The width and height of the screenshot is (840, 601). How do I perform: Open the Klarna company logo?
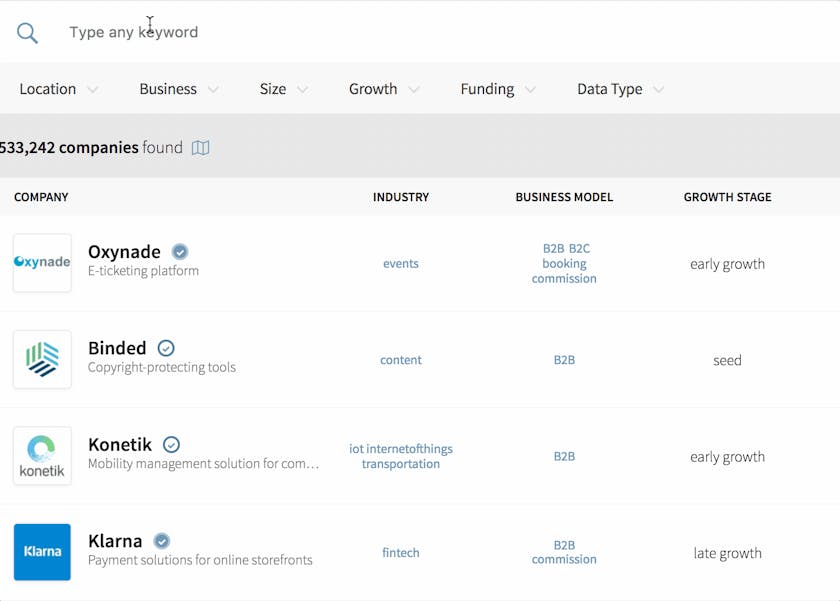[x=42, y=552]
